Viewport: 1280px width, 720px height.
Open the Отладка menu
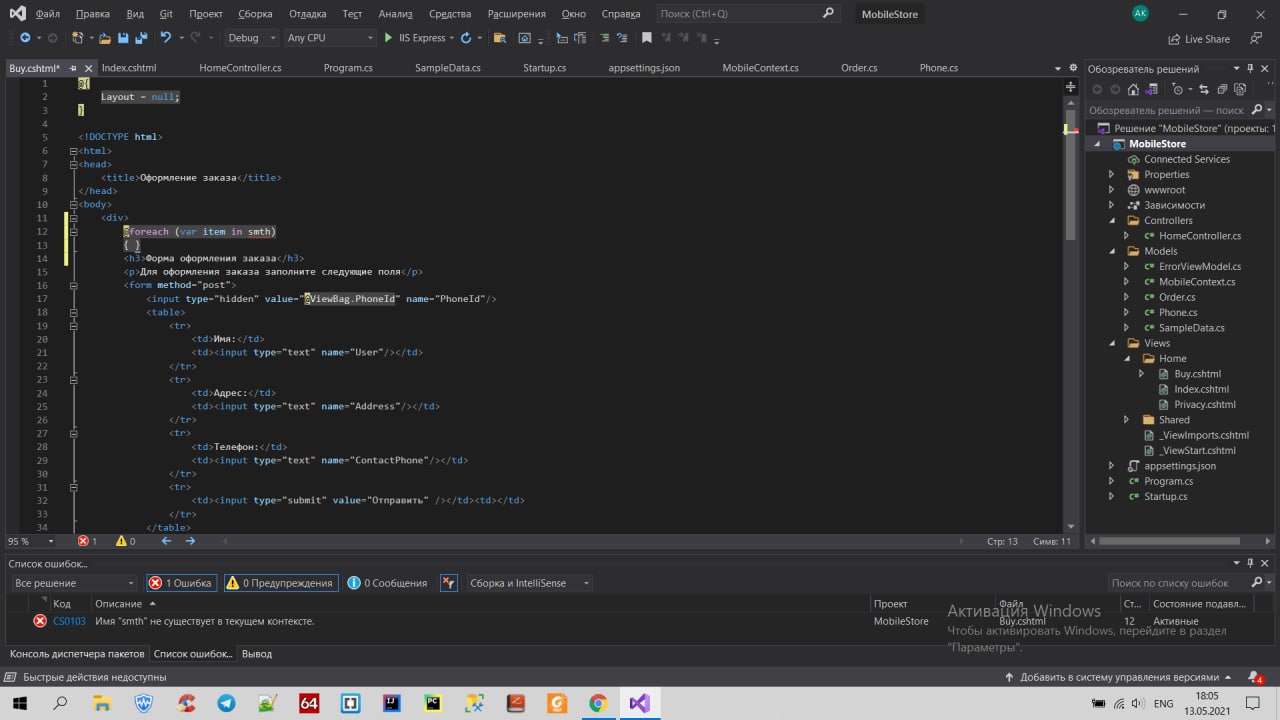[x=307, y=14]
